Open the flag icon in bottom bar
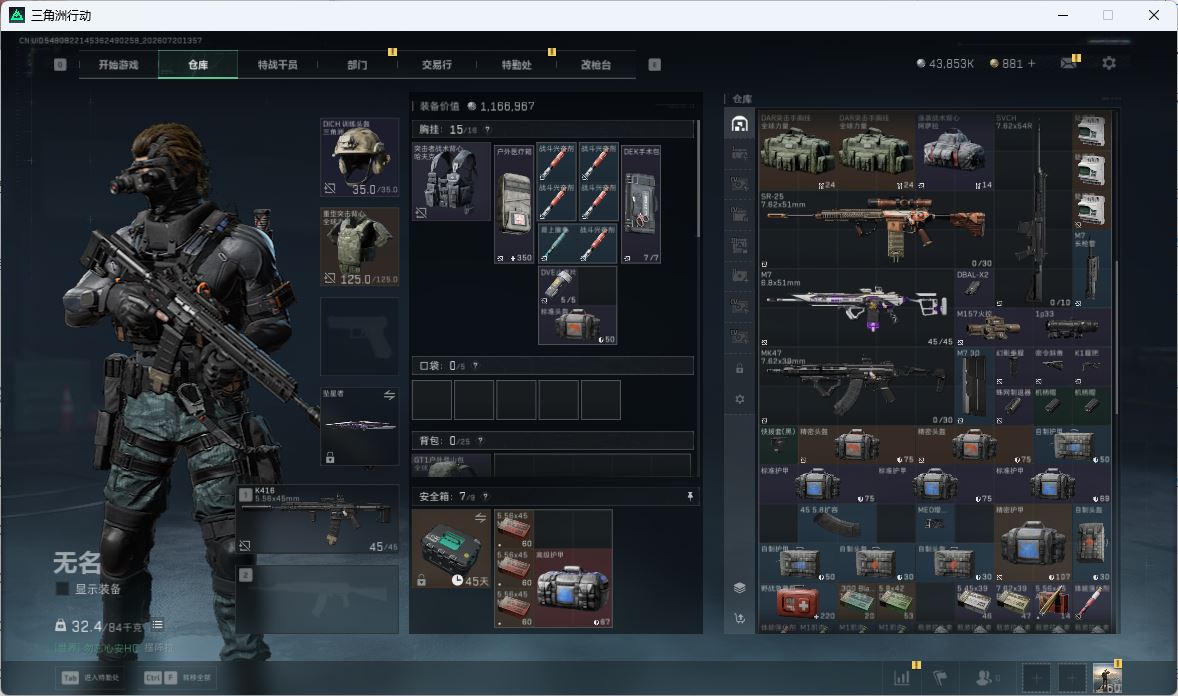This screenshot has height=696, width=1178. tap(940, 677)
